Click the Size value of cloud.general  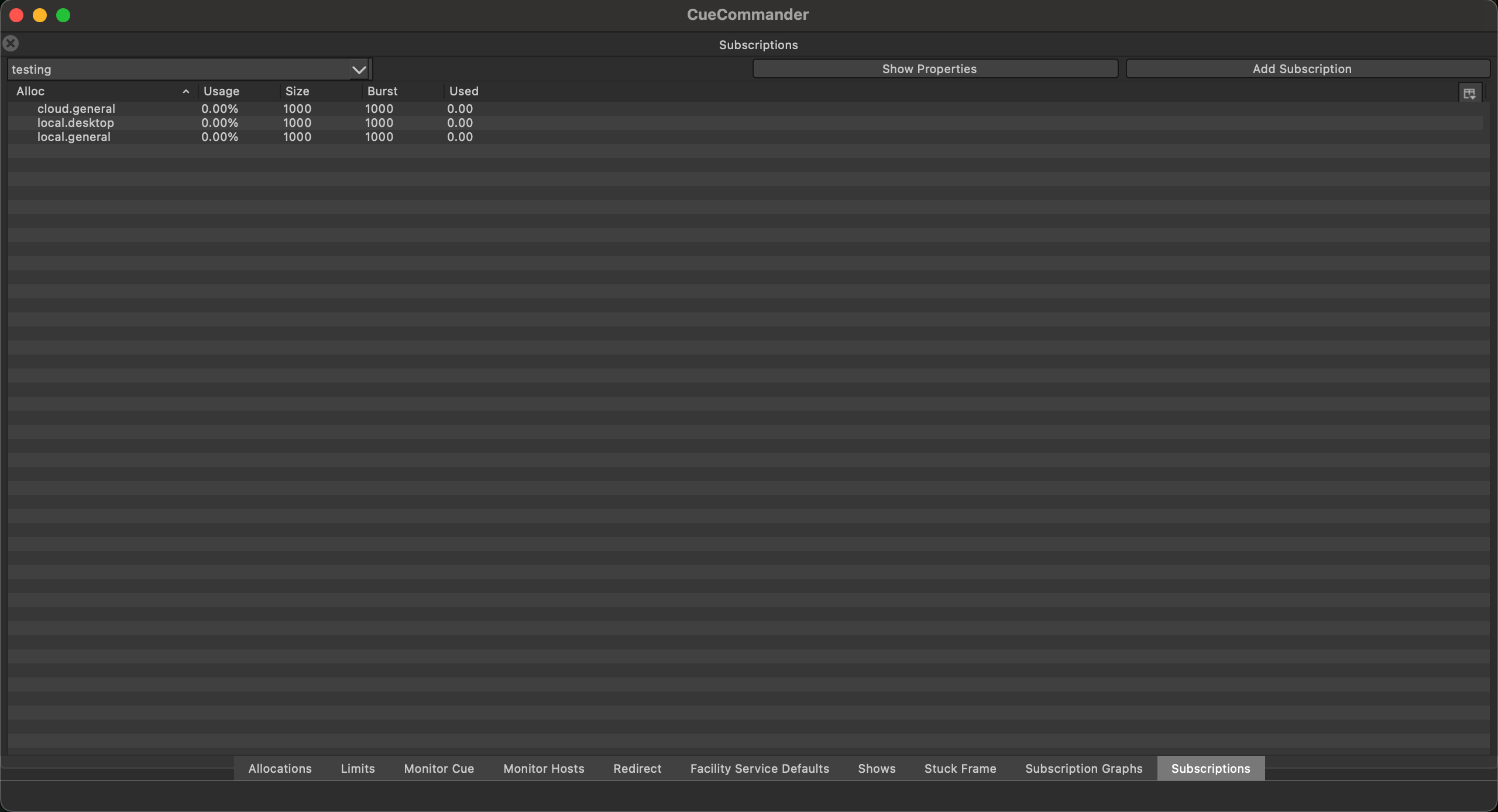pos(297,109)
